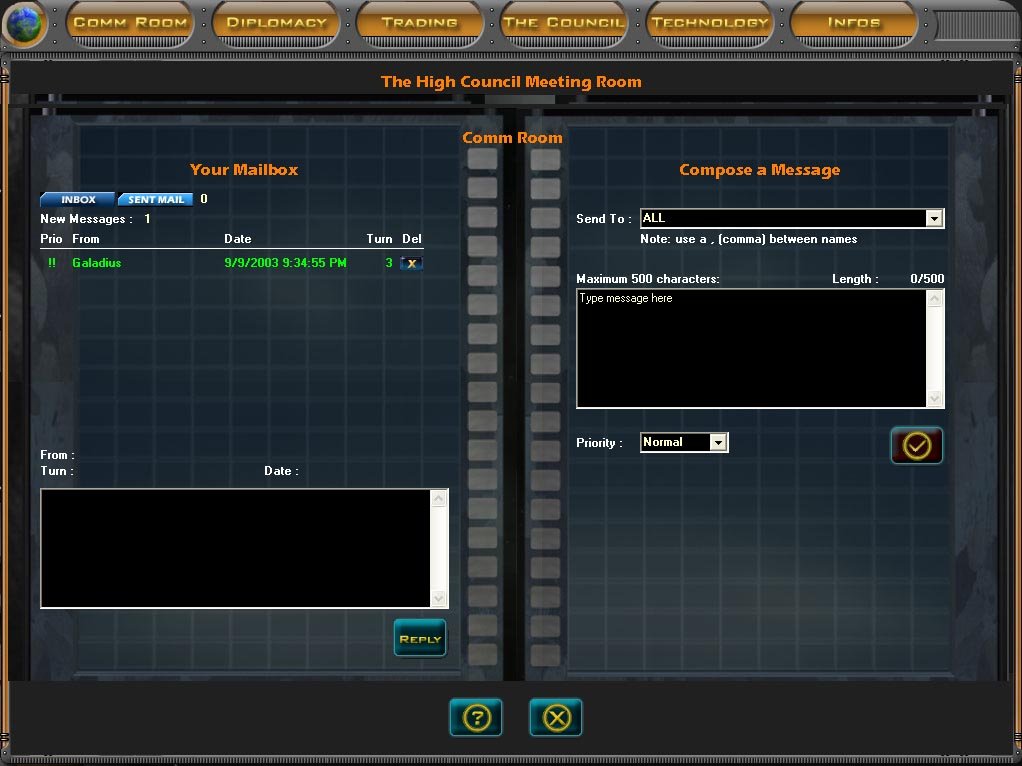Click the globe icon in top-left corner
Screen dimensions: 1022x766
point(25,25)
